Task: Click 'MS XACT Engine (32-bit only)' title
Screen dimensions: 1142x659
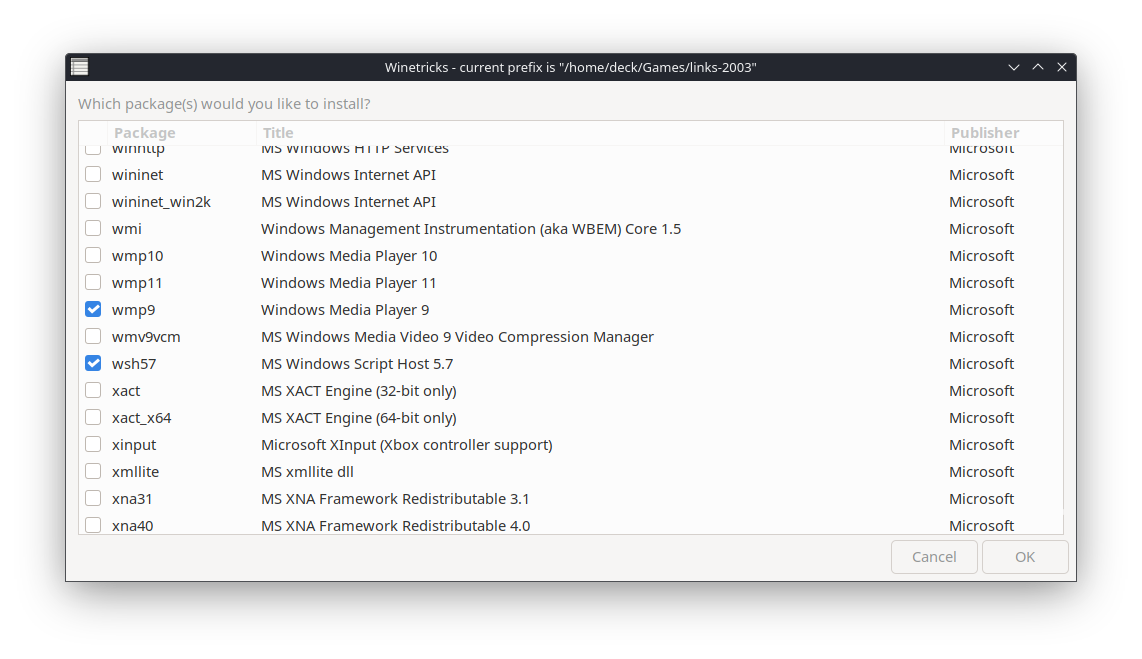Action: click(x=358, y=390)
